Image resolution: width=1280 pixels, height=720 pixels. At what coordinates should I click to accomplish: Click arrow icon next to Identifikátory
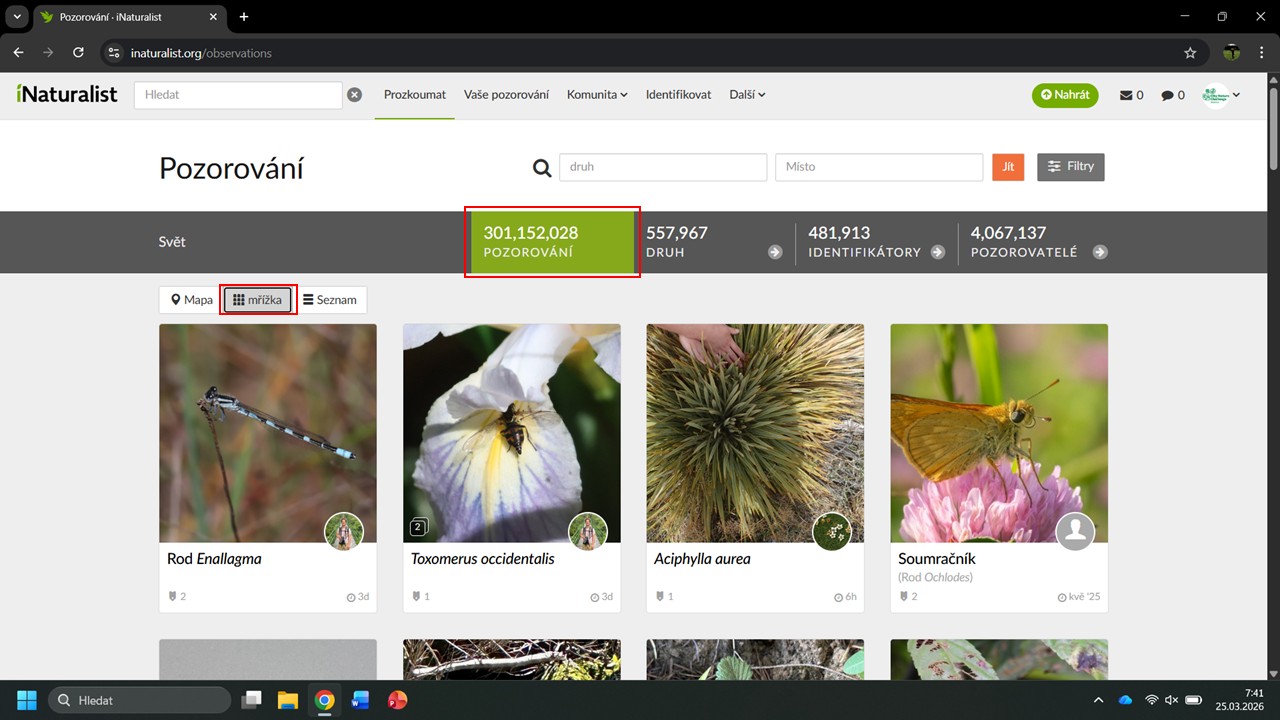[937, 252]
